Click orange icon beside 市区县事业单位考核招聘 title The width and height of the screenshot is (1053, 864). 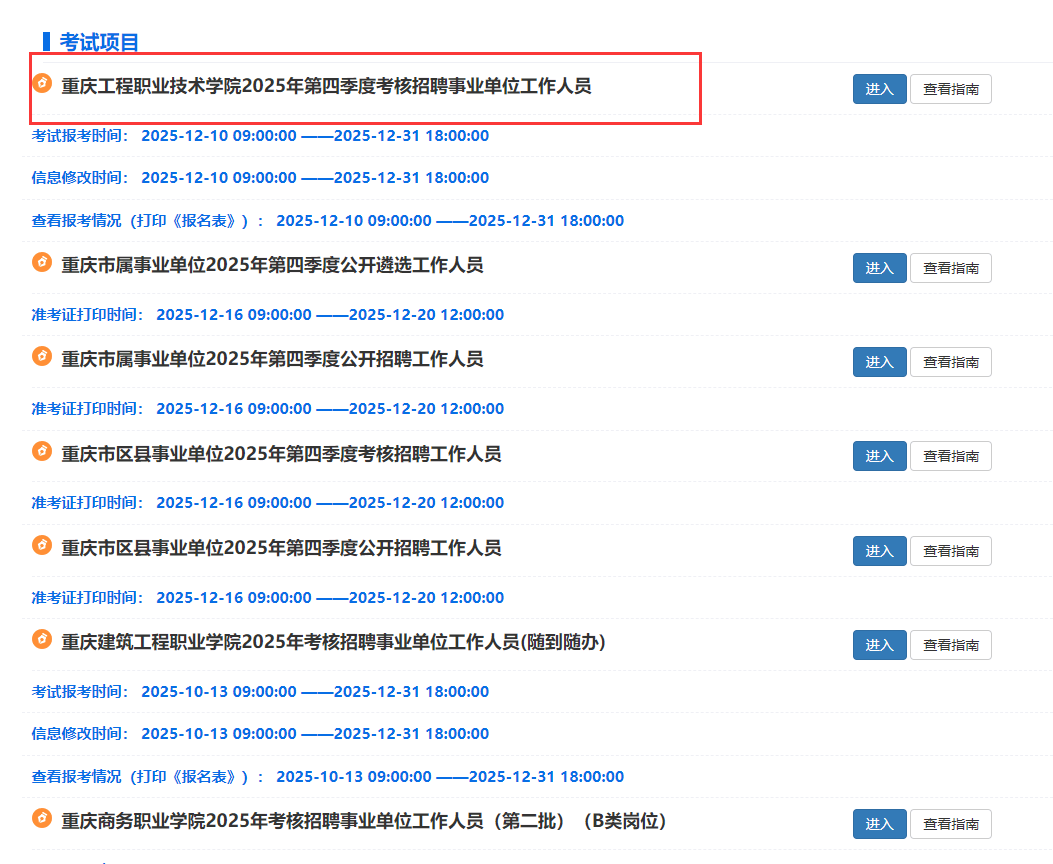pos(42,451)
